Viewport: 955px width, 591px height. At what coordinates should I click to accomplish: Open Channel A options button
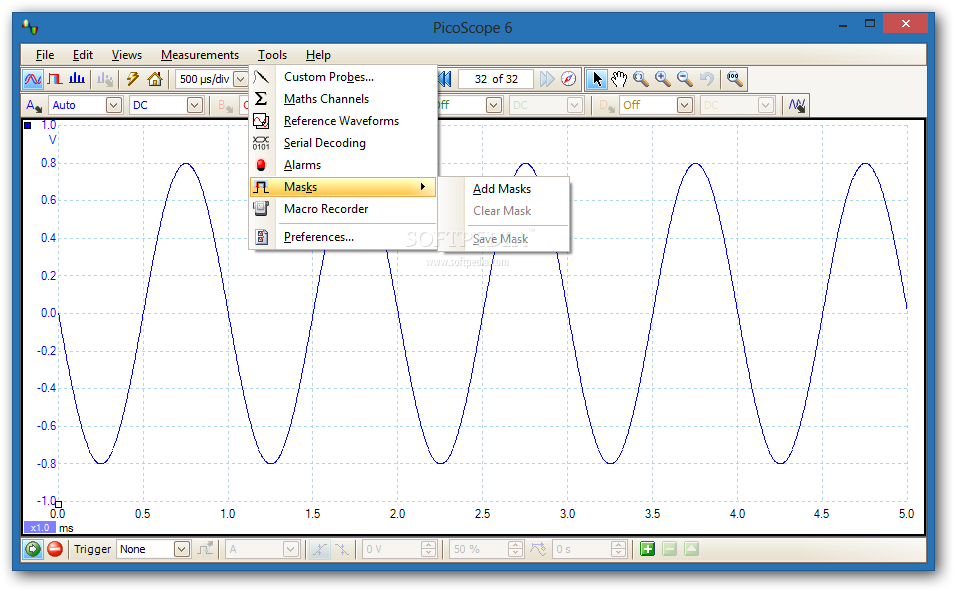[34, 105]
